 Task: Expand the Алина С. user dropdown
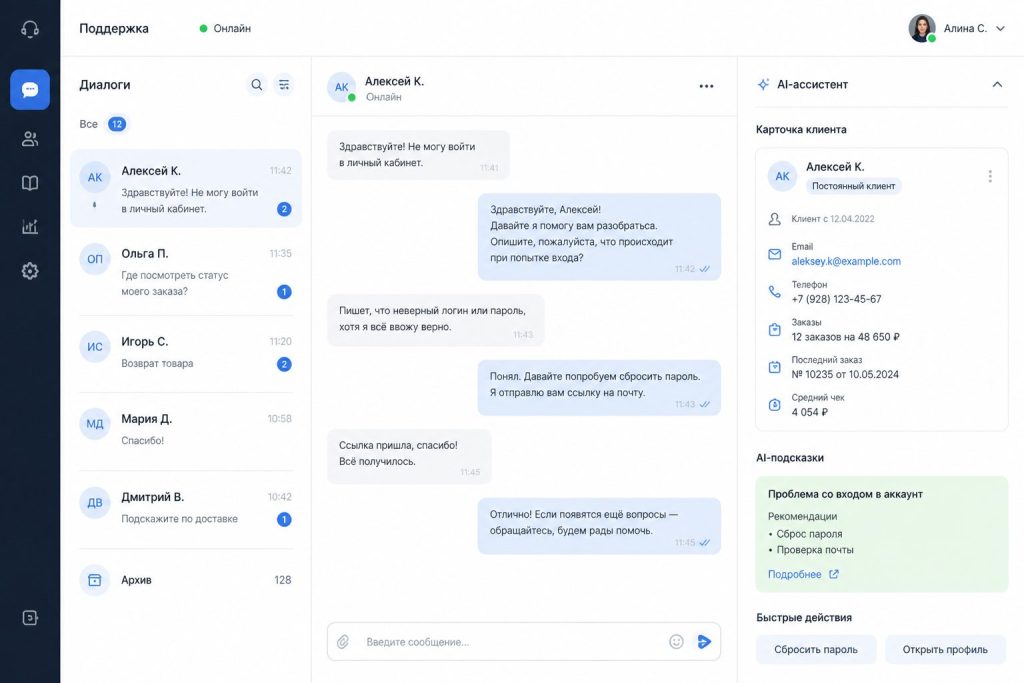click(1000, 28)
